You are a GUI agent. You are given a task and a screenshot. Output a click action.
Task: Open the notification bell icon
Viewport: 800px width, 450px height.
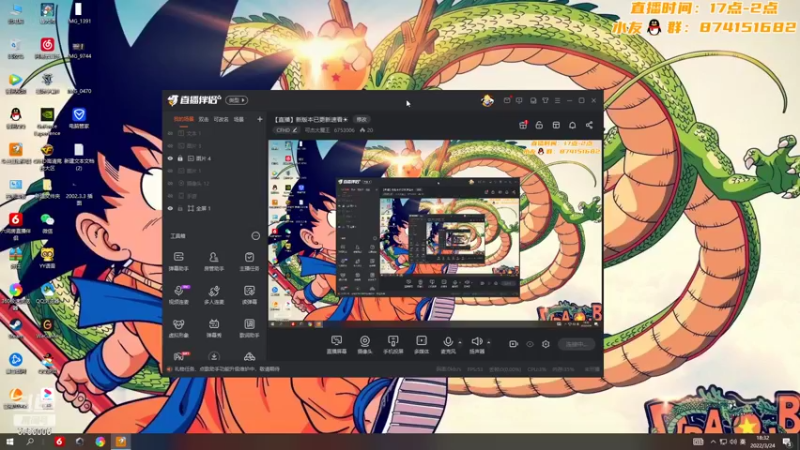[572, 125]
